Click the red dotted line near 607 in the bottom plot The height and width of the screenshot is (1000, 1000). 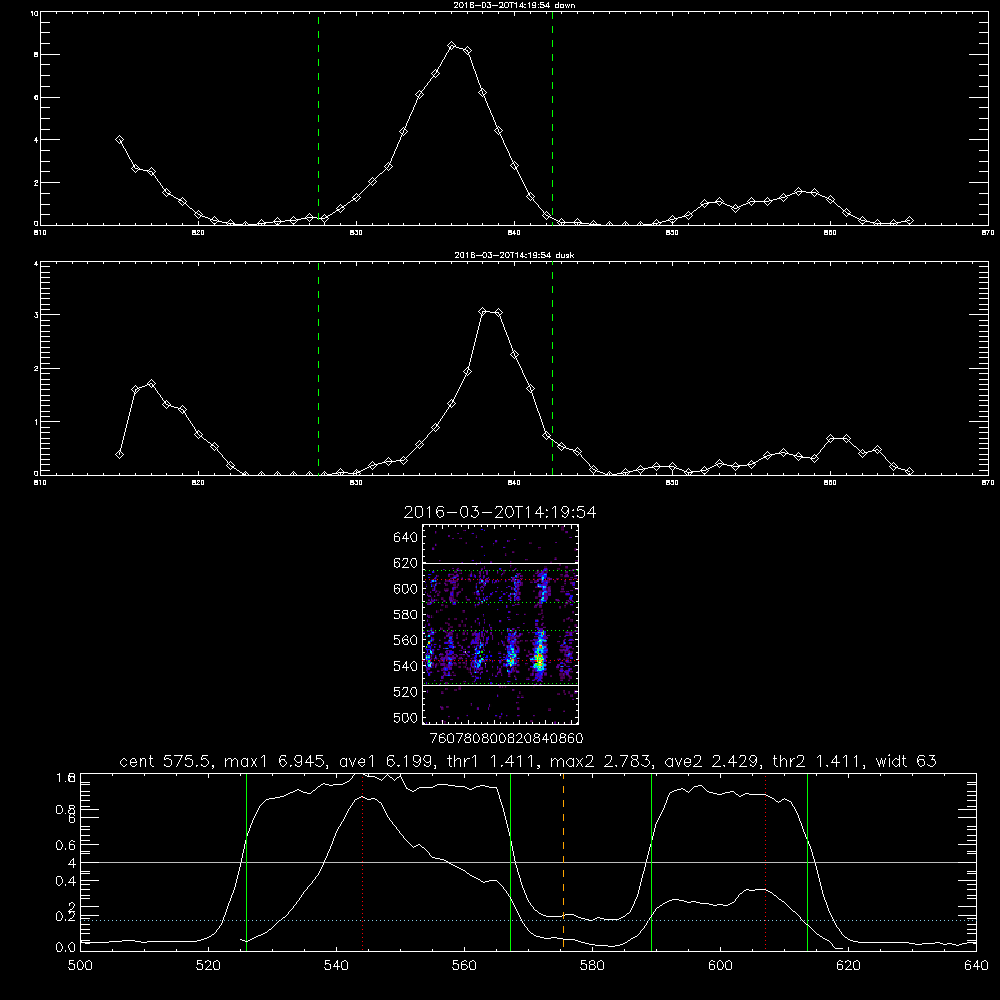click(765, 861)
